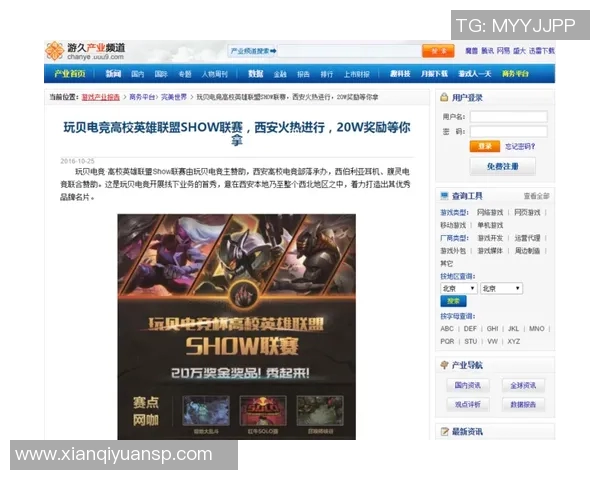600x480 pixels.
Task: Click the 游久产业频道 site logo
Action: point(85,51)
